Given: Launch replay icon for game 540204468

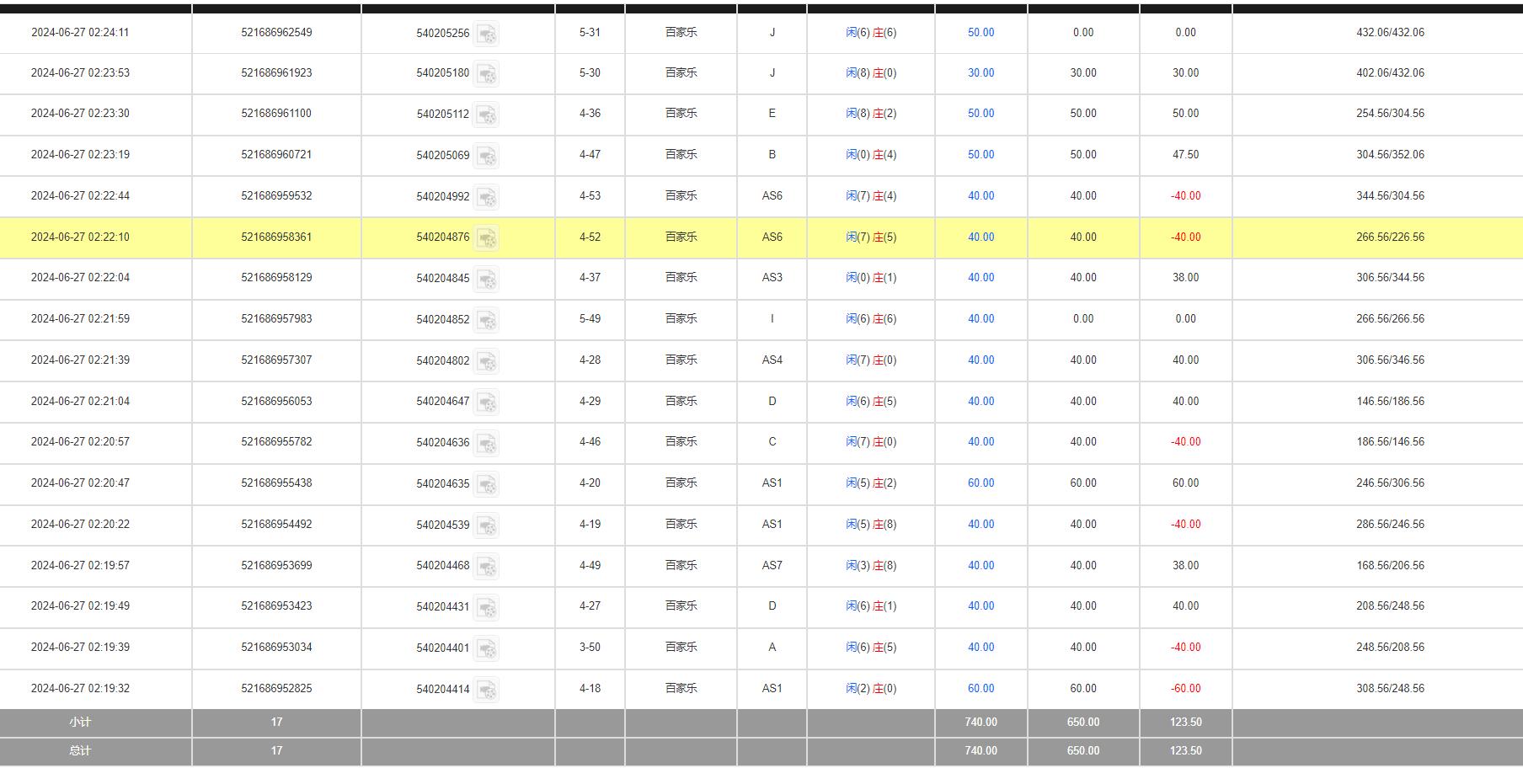Looking at the screenshot, I should [x=486, y=567].
